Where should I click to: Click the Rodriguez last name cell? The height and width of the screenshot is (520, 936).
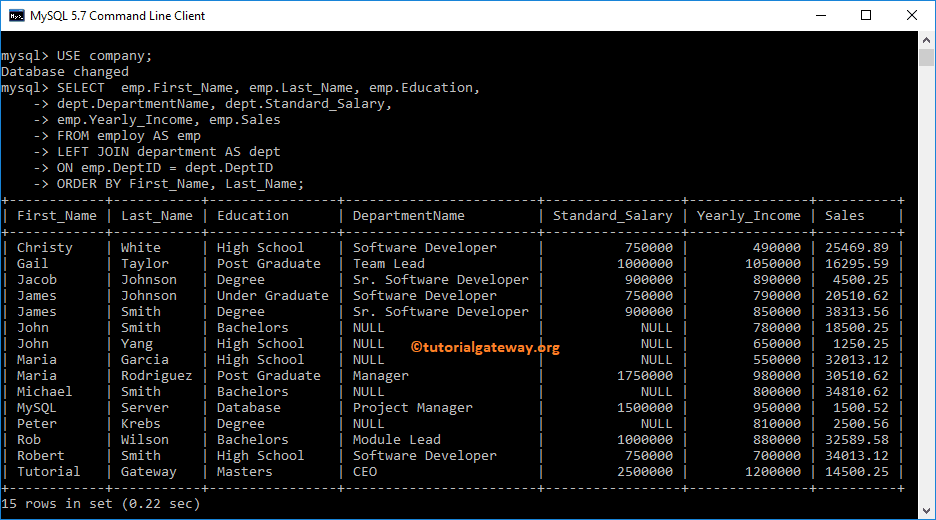click(x=156, y=376)
